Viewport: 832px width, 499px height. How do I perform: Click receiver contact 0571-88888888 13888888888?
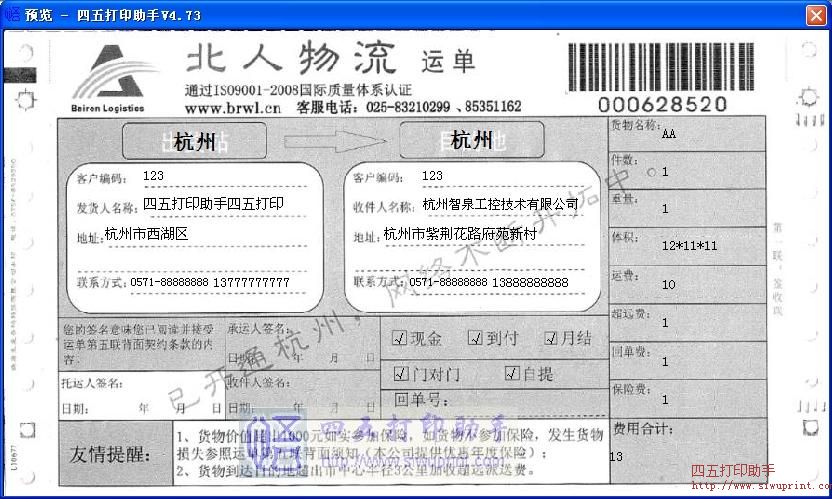point(489,282)
